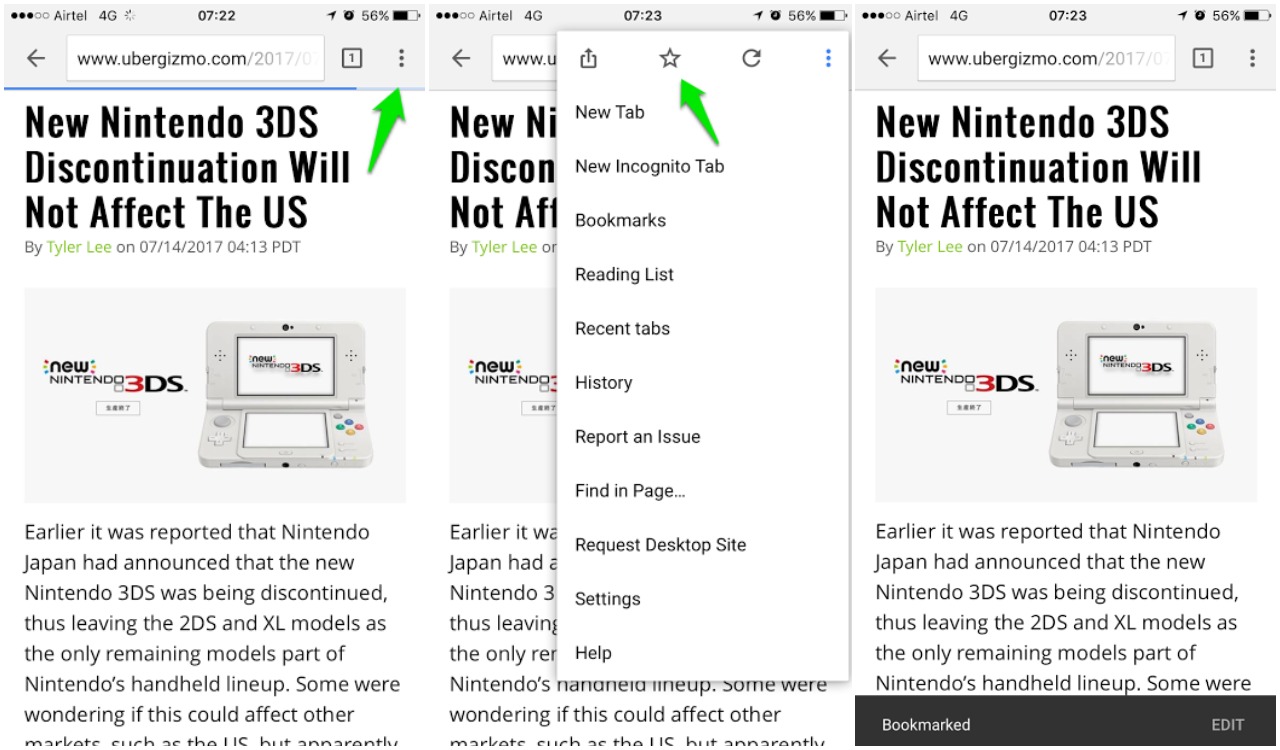Tap battery icon in right status bar
This screenshot has height=750, width=1280.
[1257, 16]
